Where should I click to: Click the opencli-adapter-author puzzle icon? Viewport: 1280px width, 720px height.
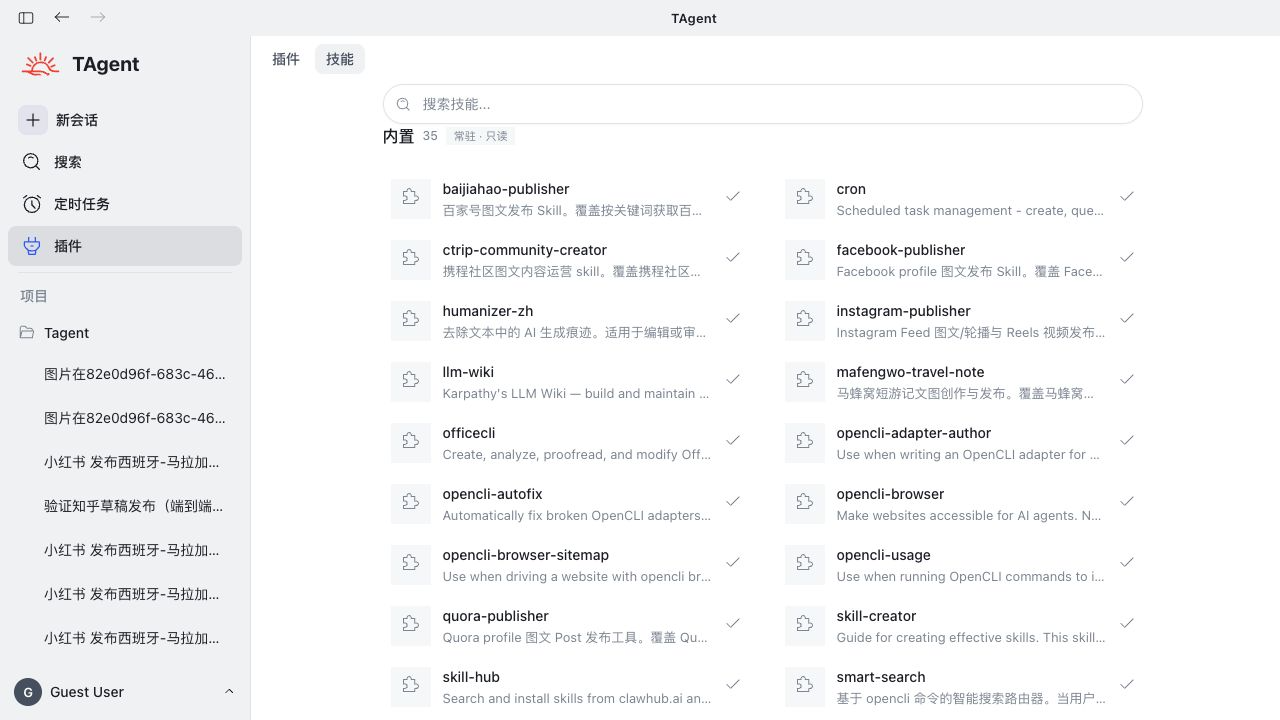coord(804,443)
